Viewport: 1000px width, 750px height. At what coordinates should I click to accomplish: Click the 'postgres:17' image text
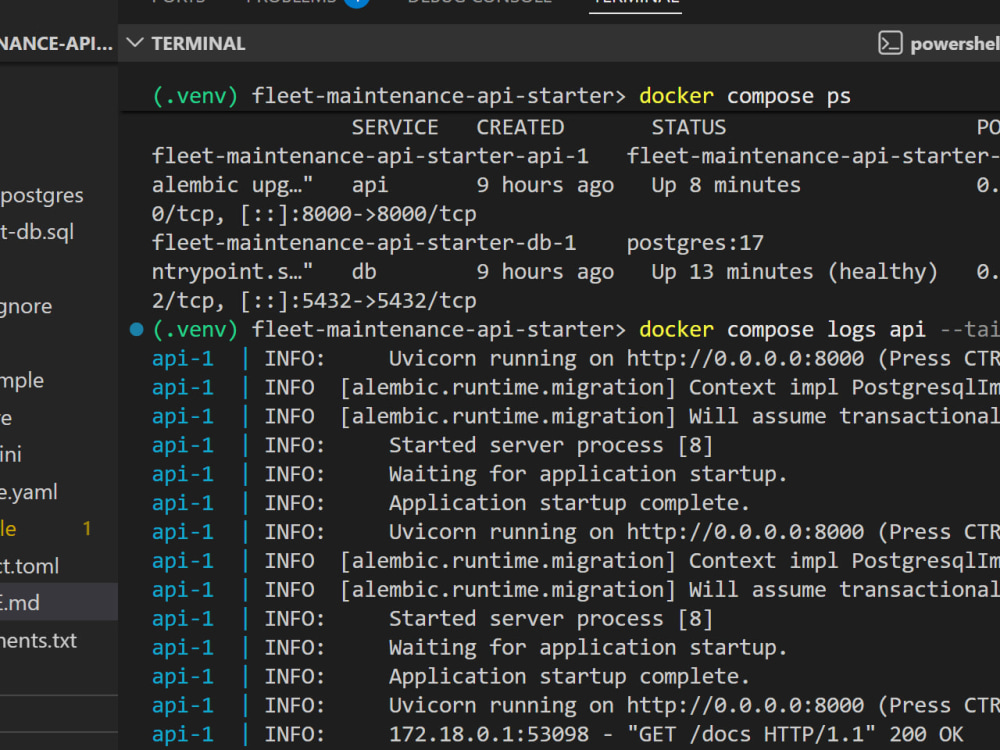pos(695,243)
